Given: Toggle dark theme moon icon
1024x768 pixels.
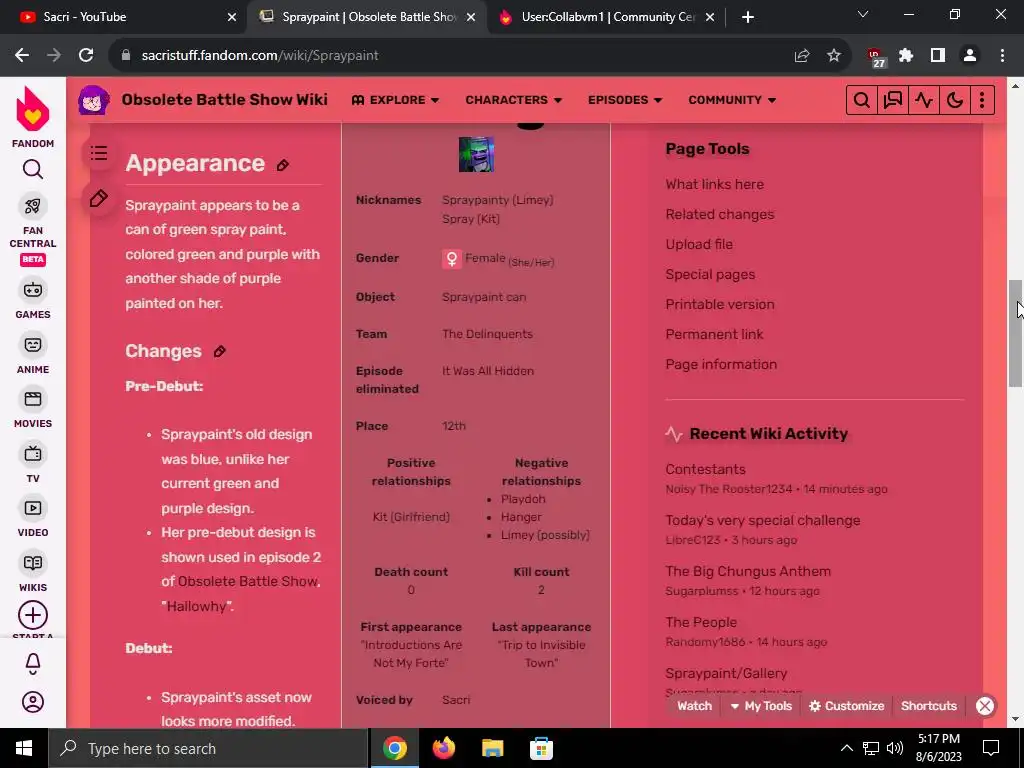Looking at the screenshot, I should point(954,100).
